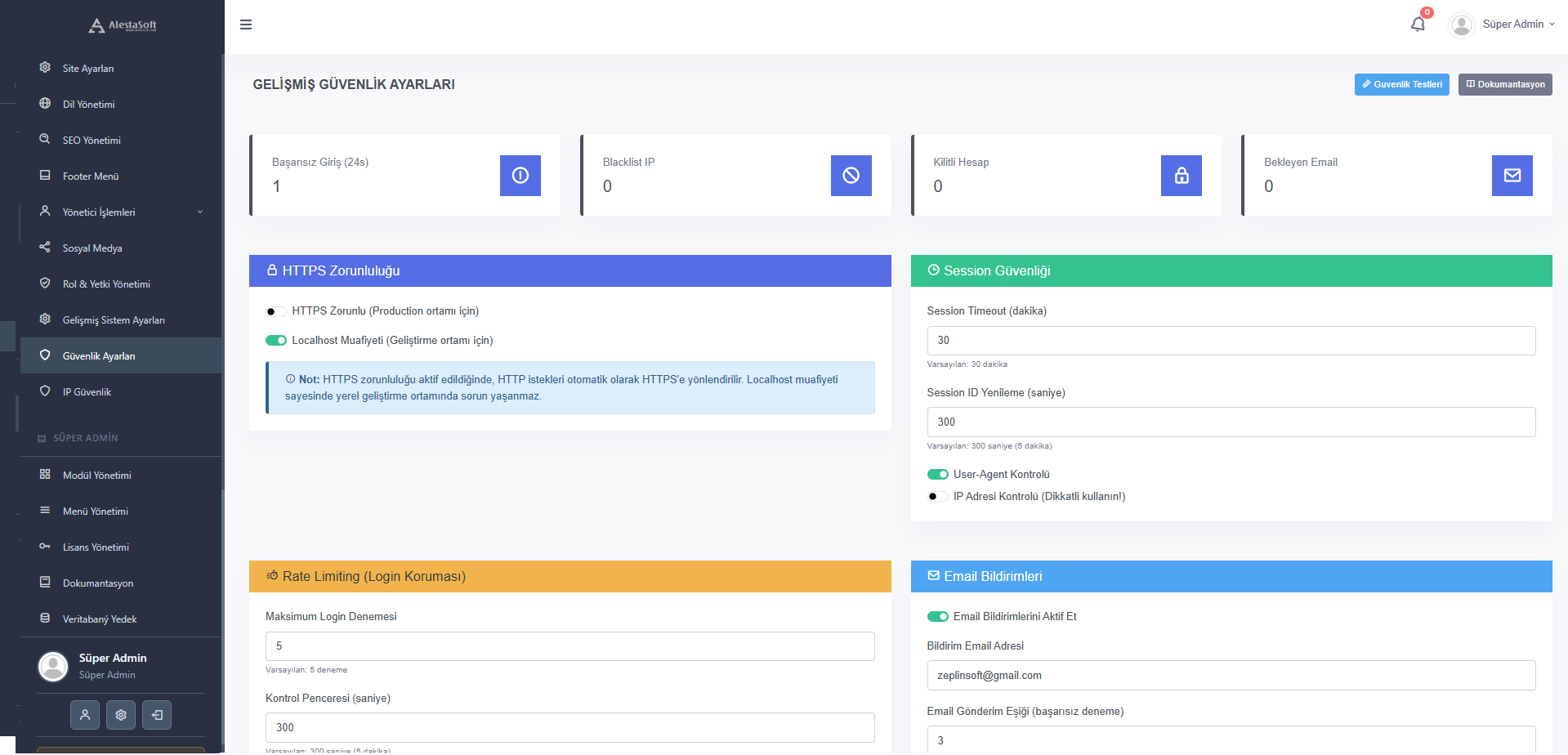Click the Bekleyen Email envelope icon
The width and height of the screenshot is (1568, 755).
click(1512, 176)
